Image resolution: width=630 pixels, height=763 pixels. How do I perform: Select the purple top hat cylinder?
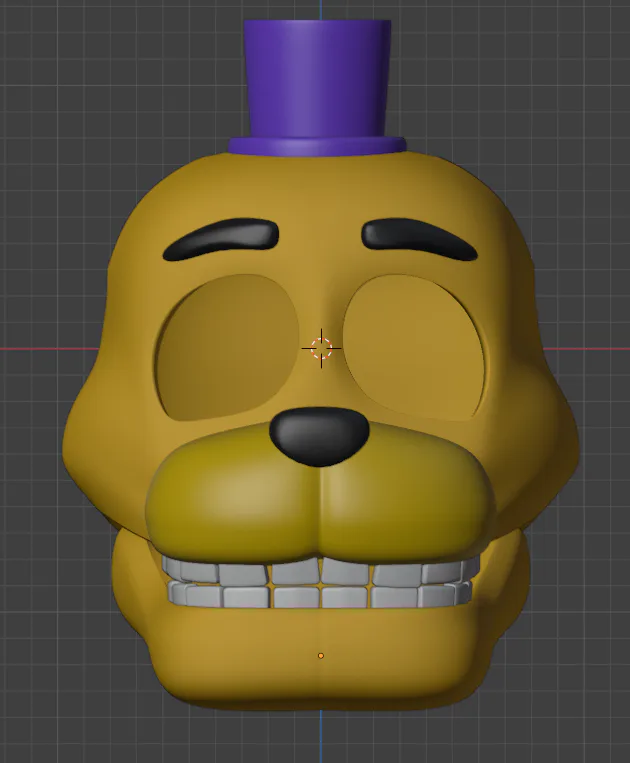tap(318, 78)
